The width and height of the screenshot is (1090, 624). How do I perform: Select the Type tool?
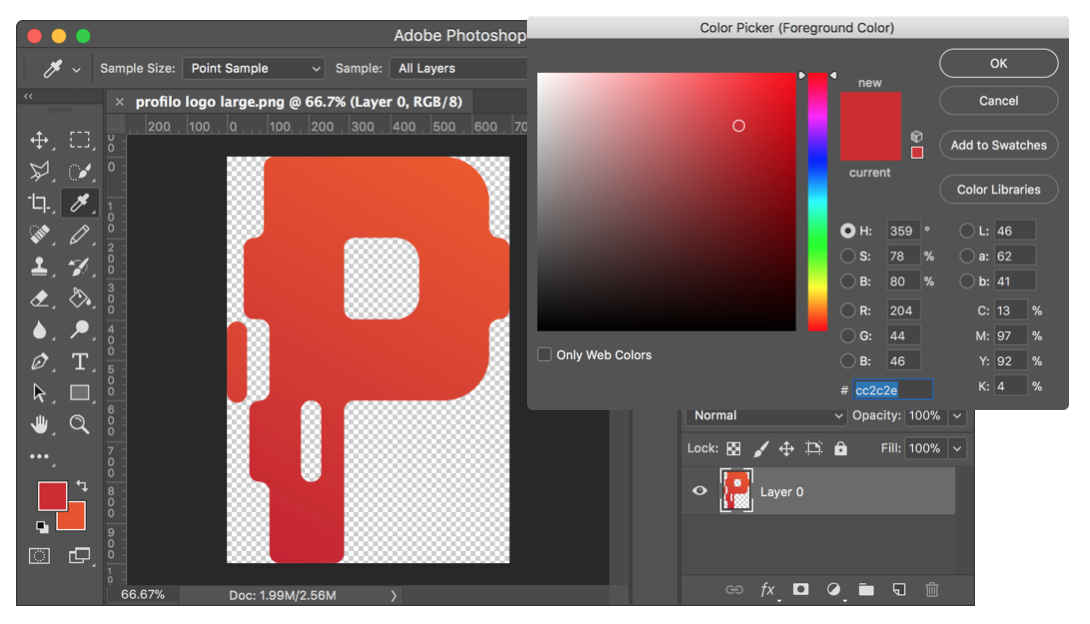(80, 361)
